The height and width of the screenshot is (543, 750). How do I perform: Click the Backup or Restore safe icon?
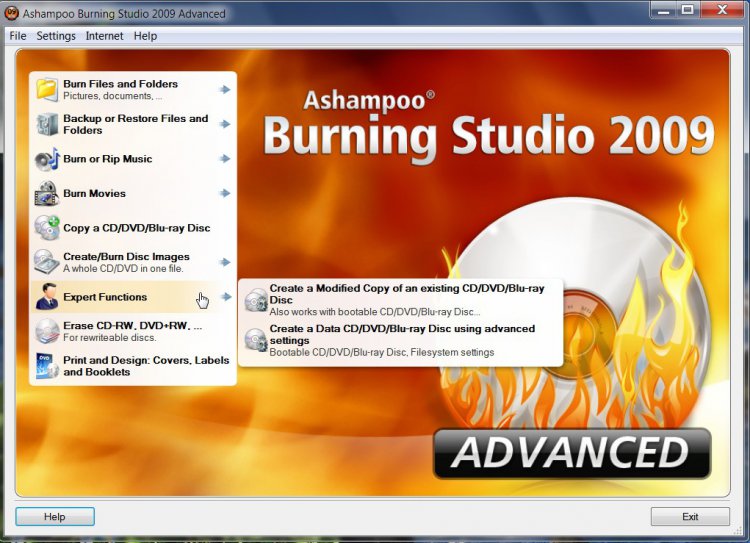click(x=47, y=124)
